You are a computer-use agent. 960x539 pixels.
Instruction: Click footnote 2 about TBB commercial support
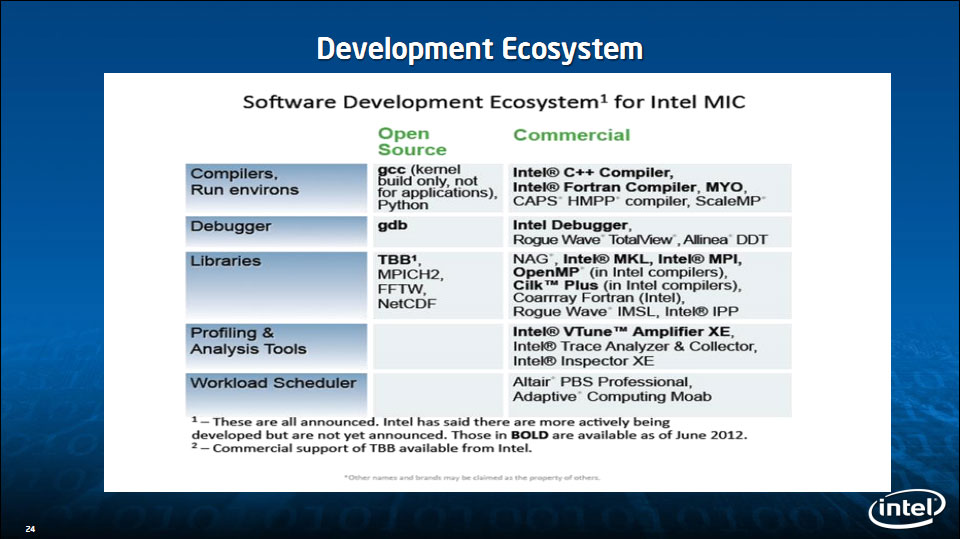361,448
